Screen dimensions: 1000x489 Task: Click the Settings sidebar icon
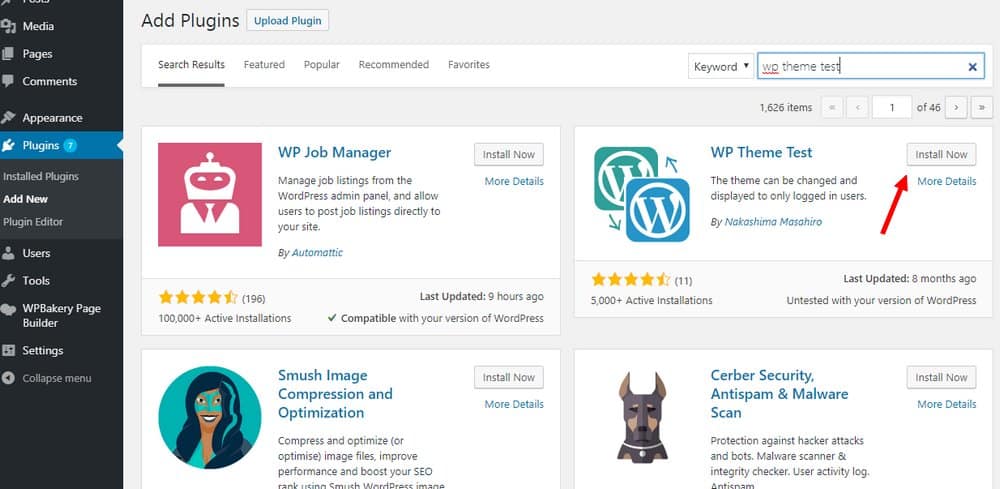click(x=8, y=351)
